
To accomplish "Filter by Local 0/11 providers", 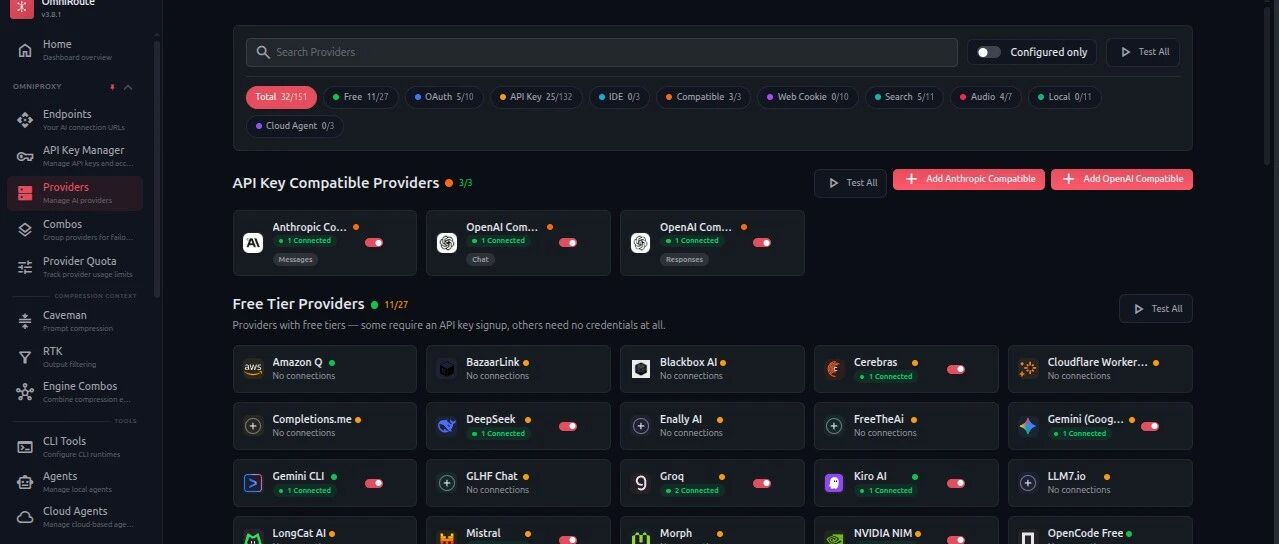I will click(x=1065, y=97).
